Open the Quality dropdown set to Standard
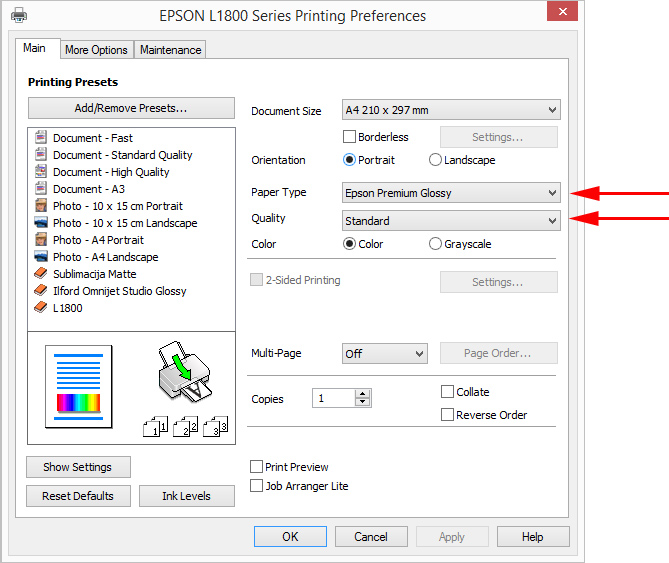669x563 pixels. click(x=450, y=221)
